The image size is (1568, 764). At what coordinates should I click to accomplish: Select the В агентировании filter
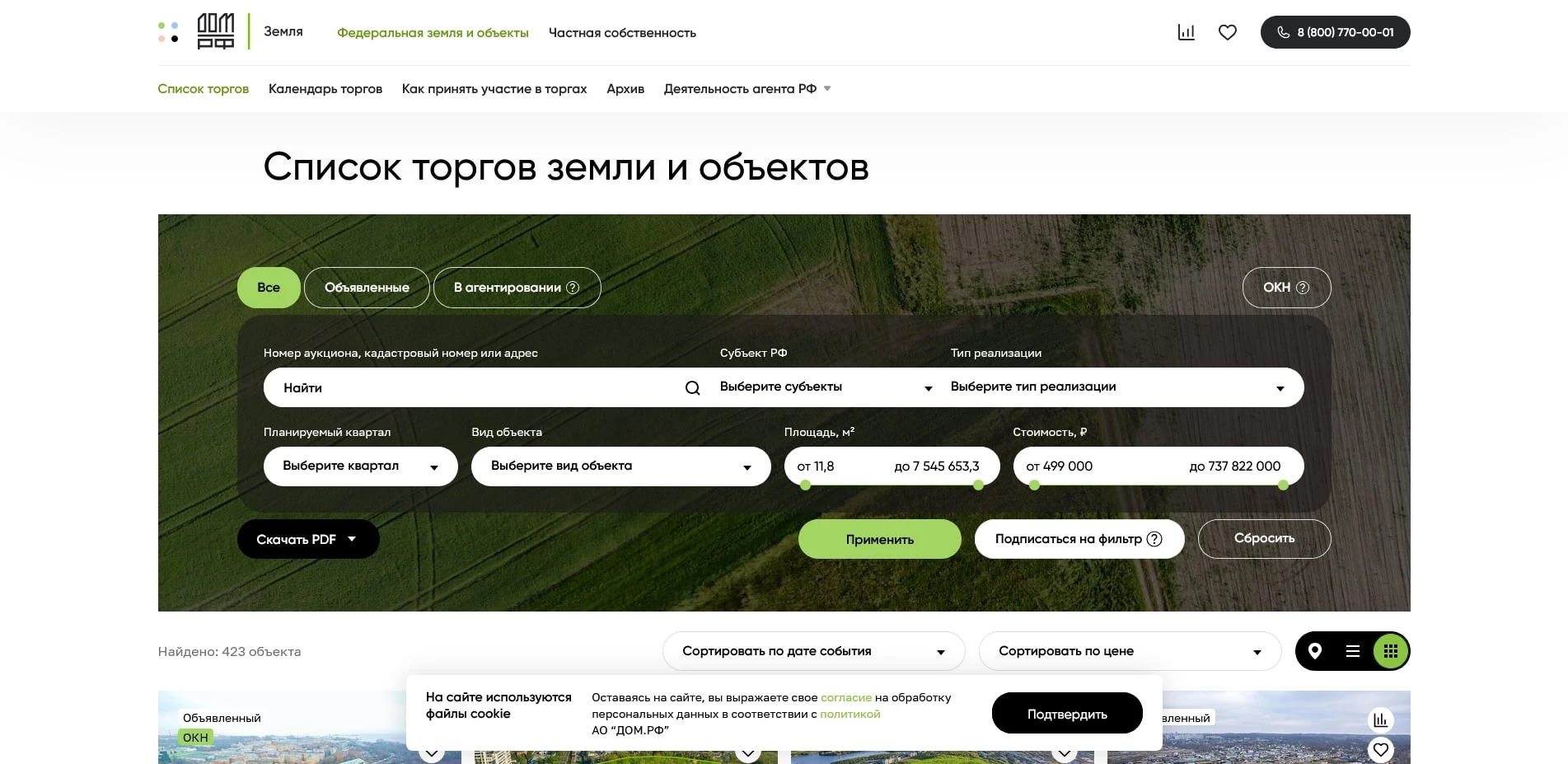coord(505,288)
